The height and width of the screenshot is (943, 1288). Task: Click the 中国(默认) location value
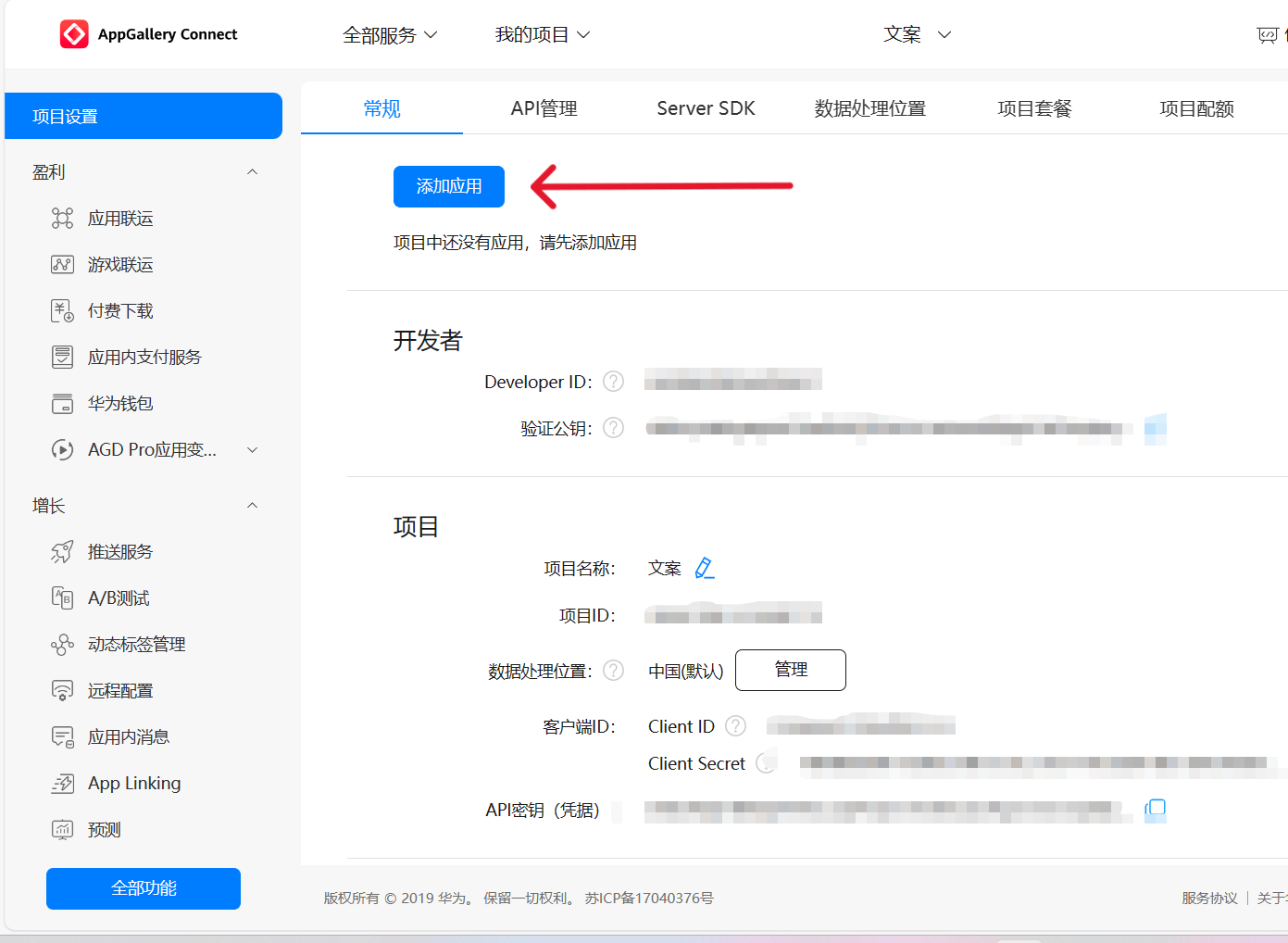686,671
